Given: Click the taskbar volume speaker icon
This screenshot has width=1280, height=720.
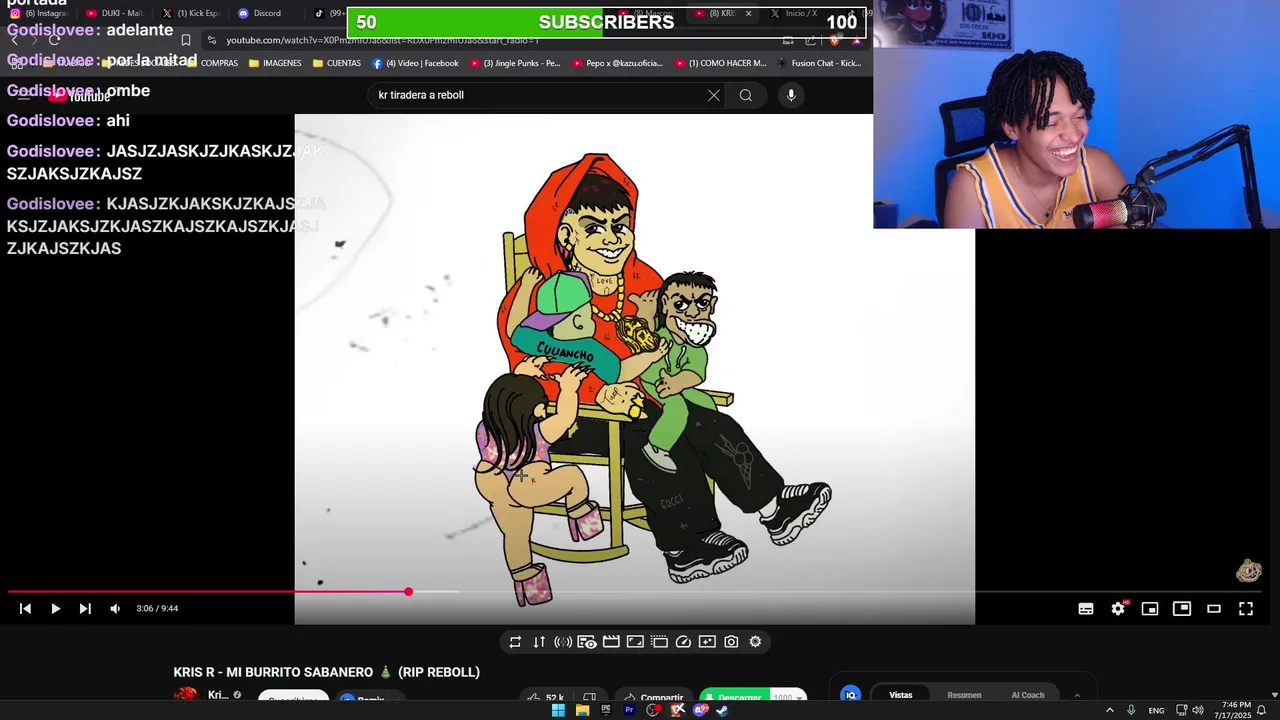Looking at the screenshot, I should tap(1198, 710).
